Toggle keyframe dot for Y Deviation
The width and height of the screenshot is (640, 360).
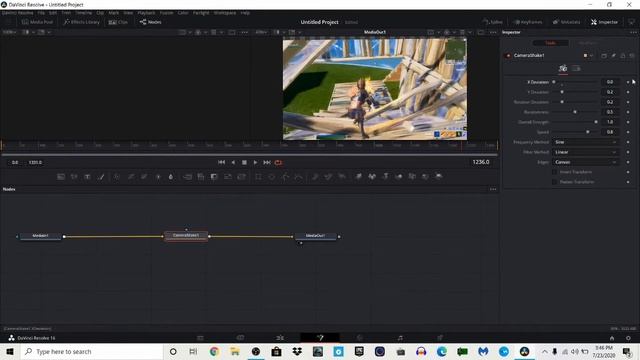pyautogui.click(x=628, y=92)
